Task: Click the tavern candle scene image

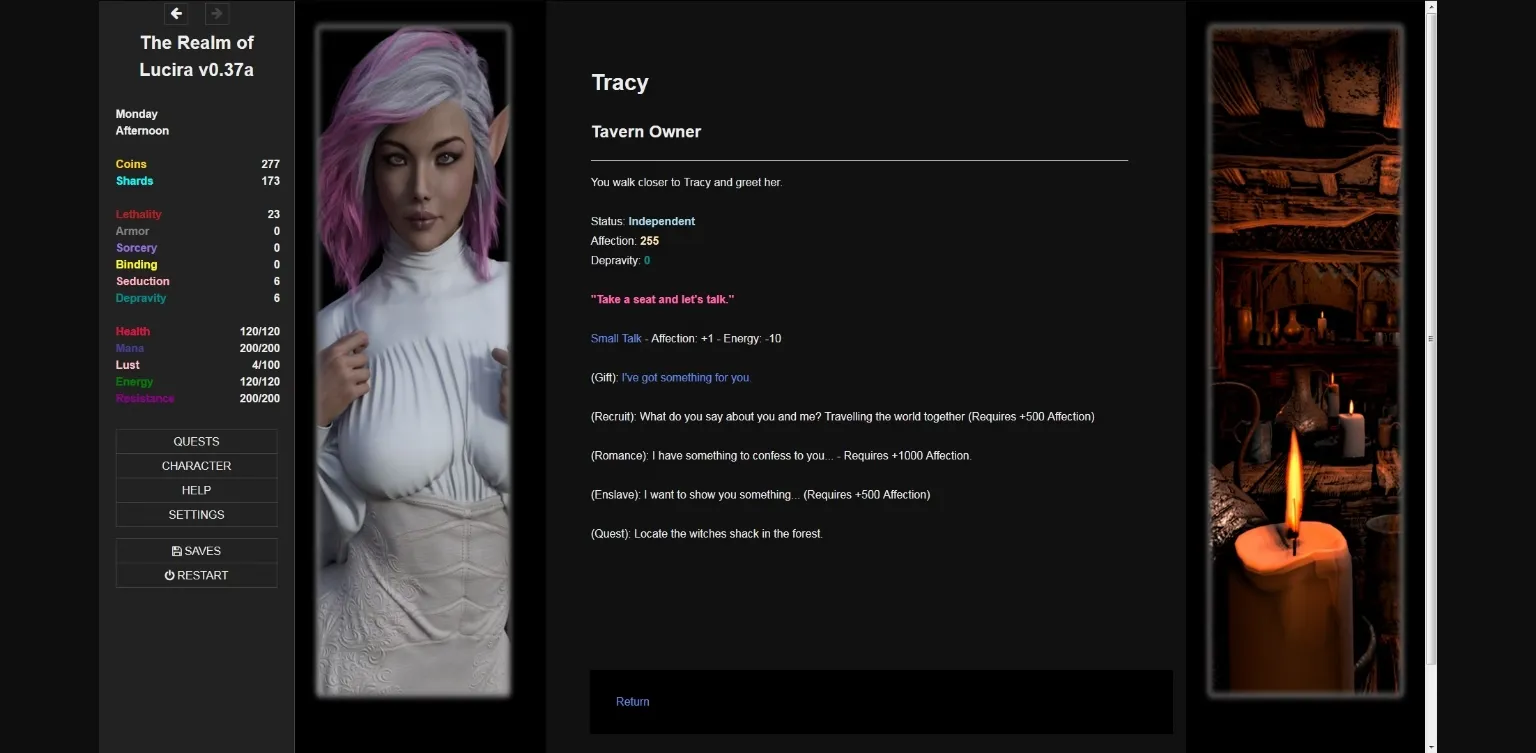Action: pyautogui.click(x=1305, y=360)
